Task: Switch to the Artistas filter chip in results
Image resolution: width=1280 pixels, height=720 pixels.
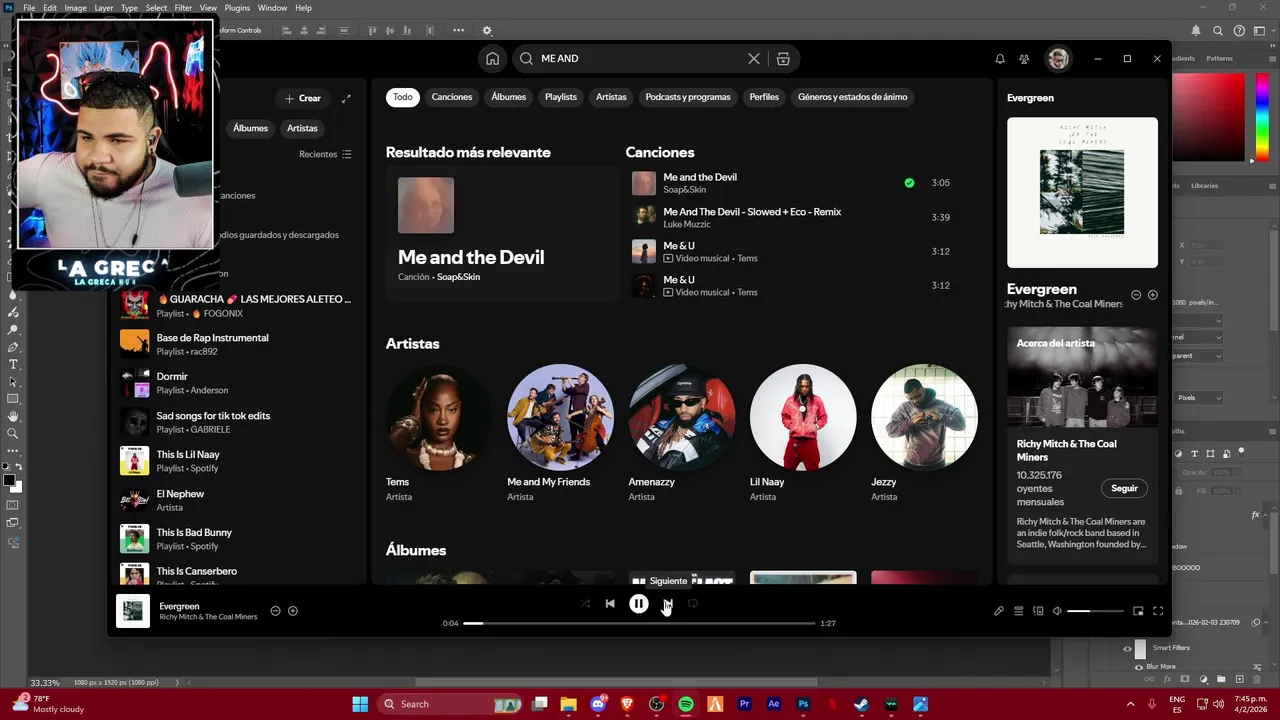Action: (x=611, y=97)
